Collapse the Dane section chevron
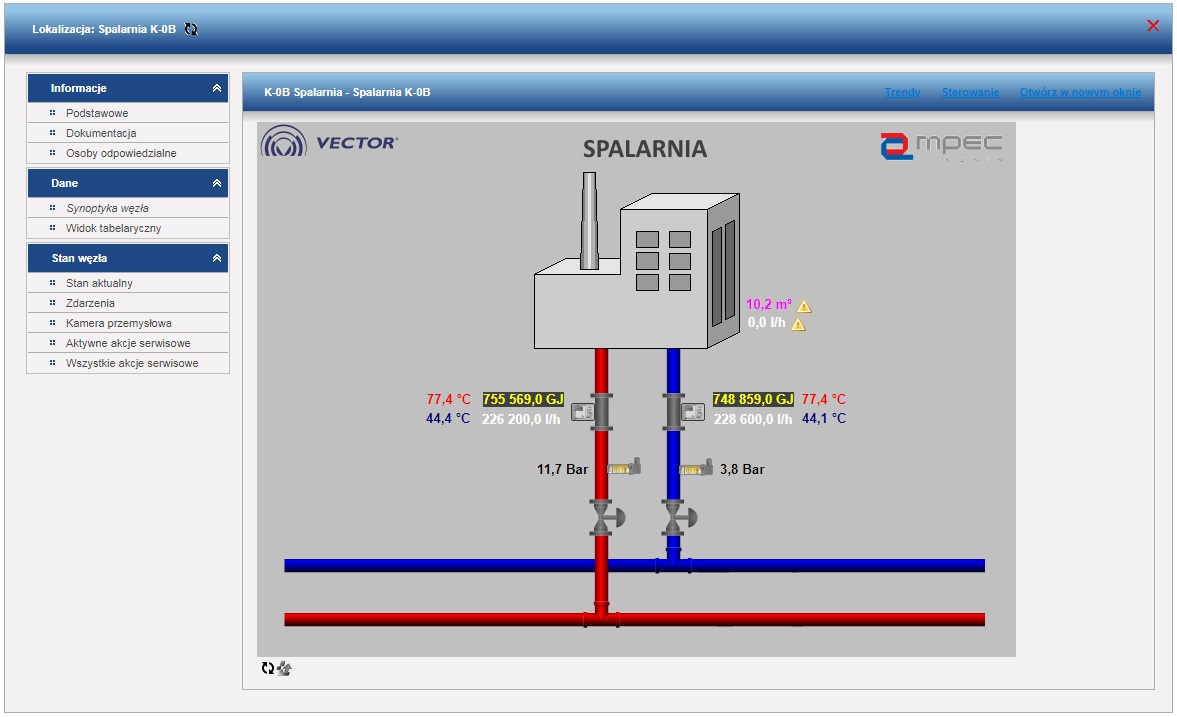The width and height of the screenshot is (1177, 717). pos(217,183)
